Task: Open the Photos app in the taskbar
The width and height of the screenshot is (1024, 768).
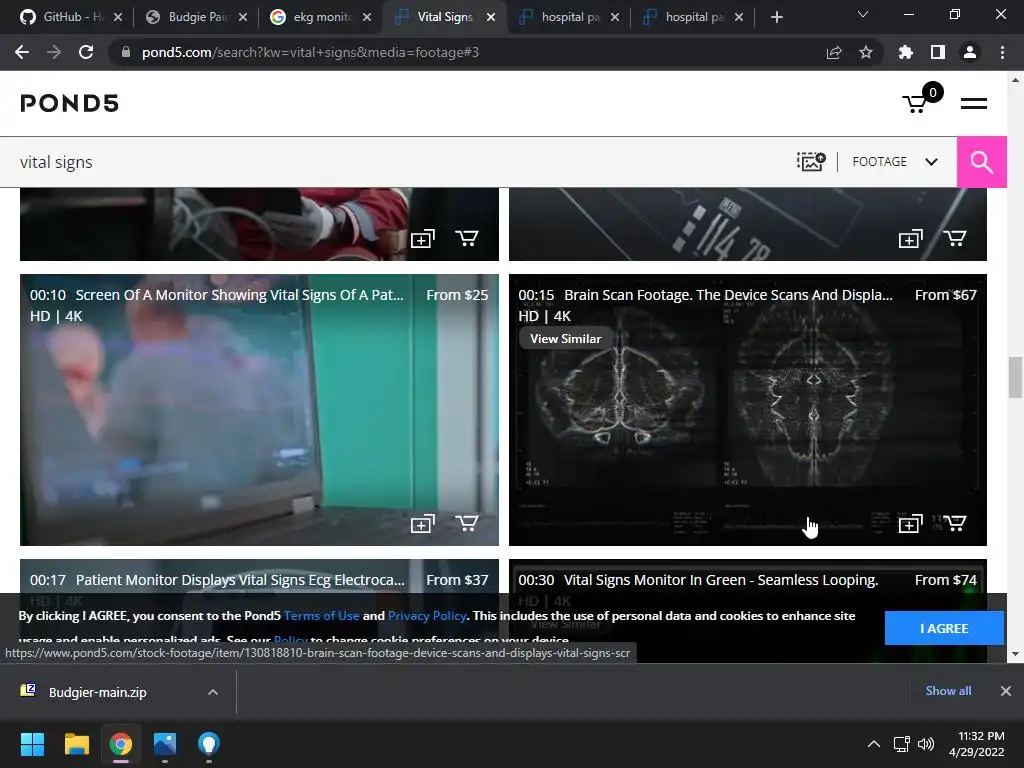Action: click(x=165, y=744)
